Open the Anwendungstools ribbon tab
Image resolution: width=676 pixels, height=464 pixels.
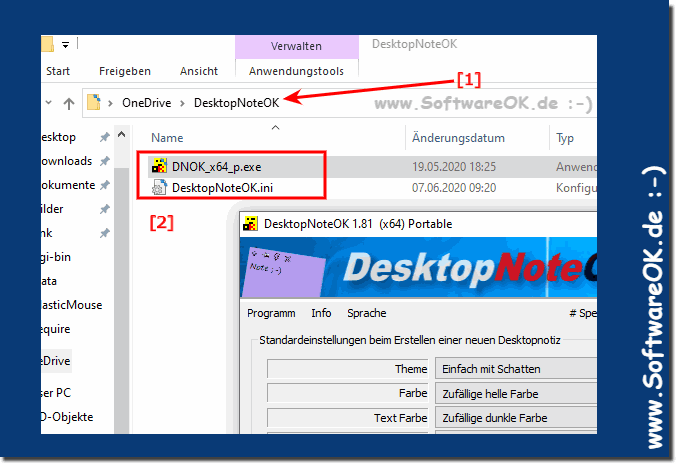pyautogui.click(x=296, y=71)
